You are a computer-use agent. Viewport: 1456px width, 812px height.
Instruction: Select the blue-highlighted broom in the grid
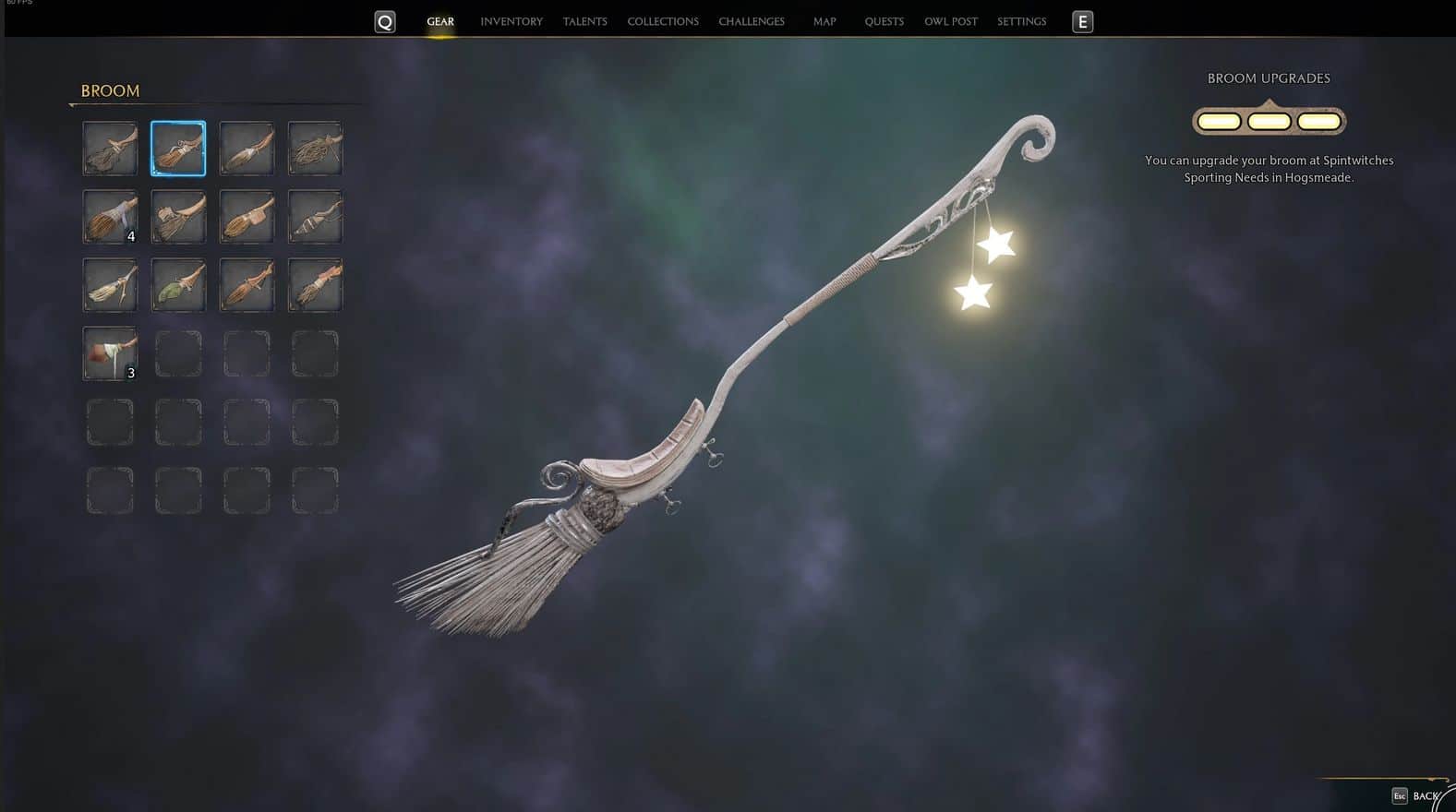click(178, 149)
